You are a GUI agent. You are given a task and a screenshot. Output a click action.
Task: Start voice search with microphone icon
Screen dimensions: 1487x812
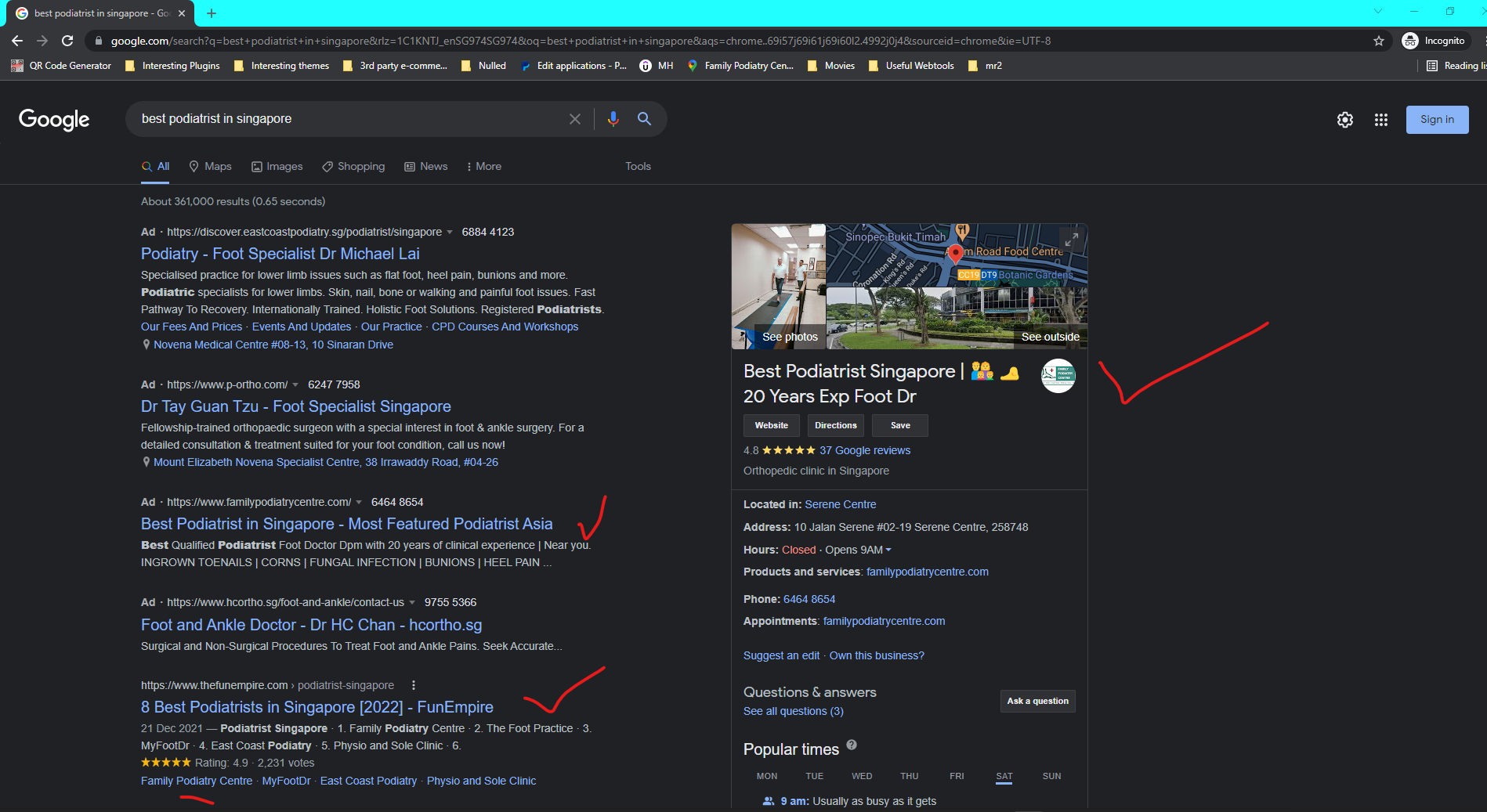(613, 119)
